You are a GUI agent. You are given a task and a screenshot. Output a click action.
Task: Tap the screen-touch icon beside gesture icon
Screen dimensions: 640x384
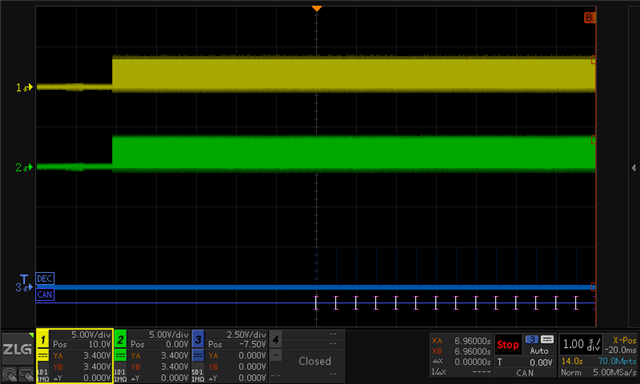tap(26, 374)
